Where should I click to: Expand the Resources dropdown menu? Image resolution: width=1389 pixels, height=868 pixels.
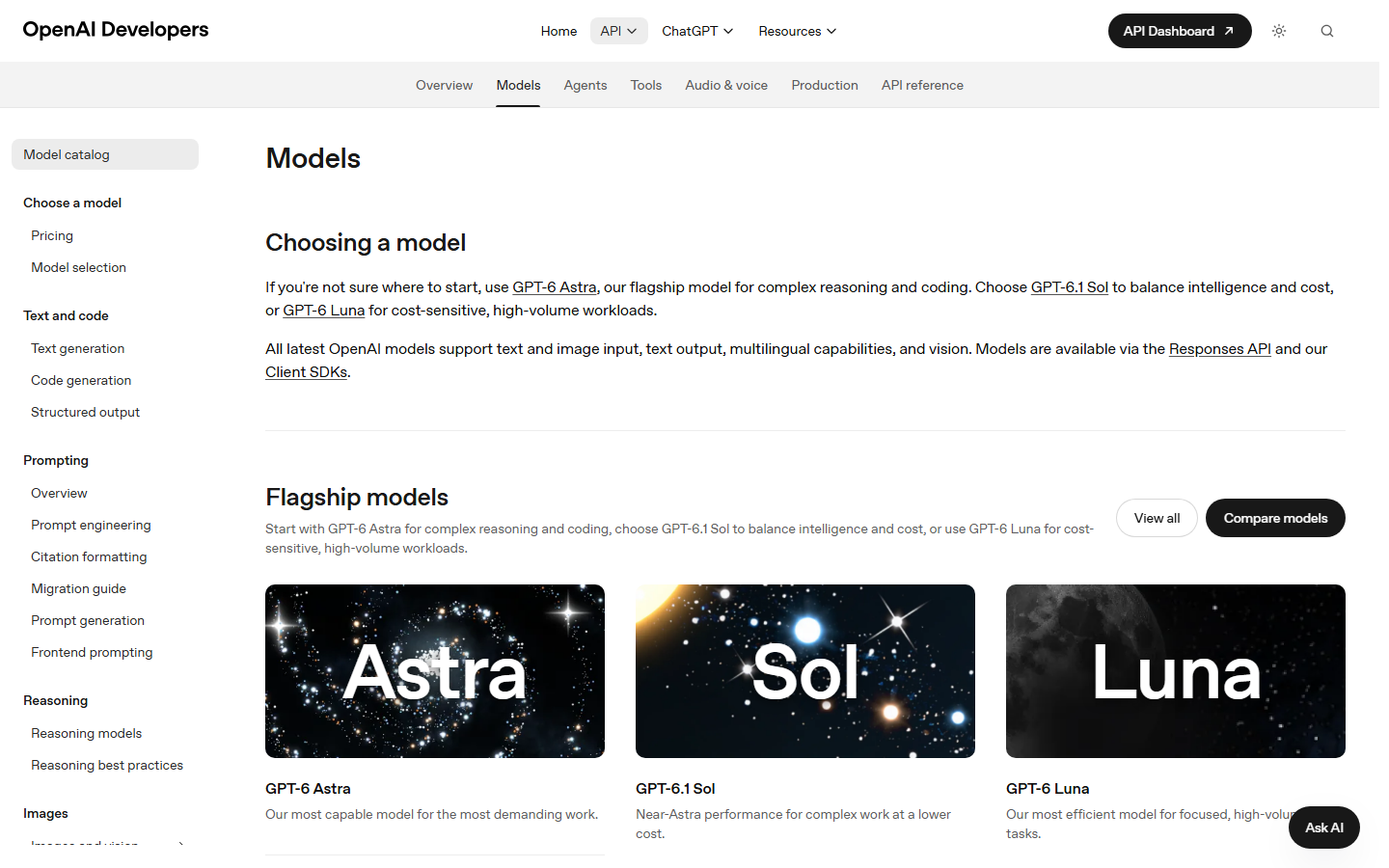797,31
